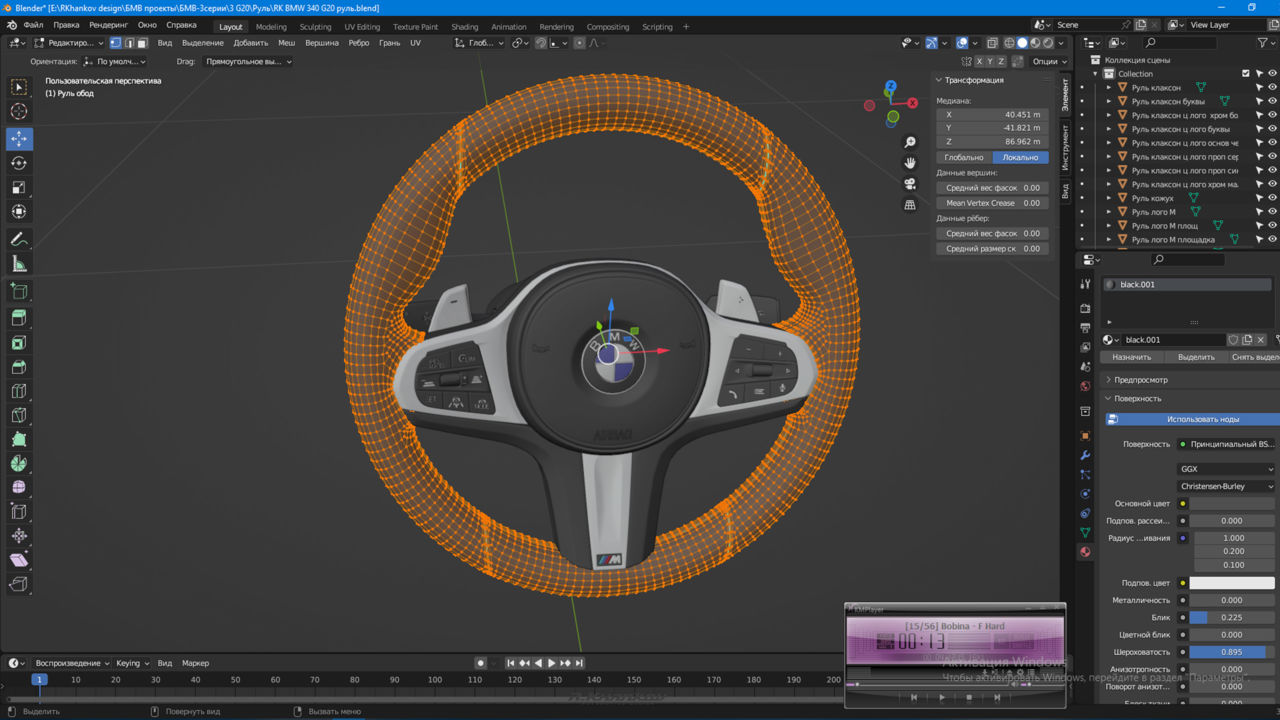Open the GGX distribution dropdown
The width and height of the screenshot is (1280, 720).
pos(1227,469)
